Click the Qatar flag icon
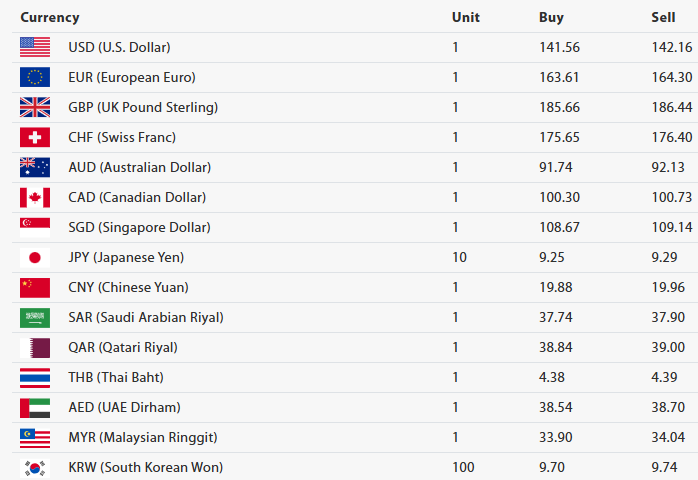Image resolution: width=698 pixels, height=480 pixels. (34, 347)
